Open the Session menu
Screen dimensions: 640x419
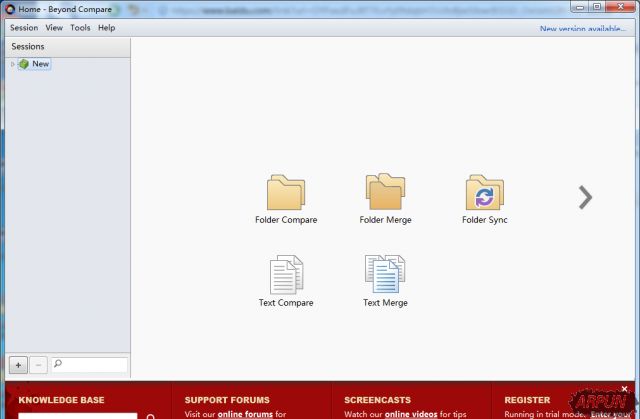pyautogui.click(x=24, y=28)
